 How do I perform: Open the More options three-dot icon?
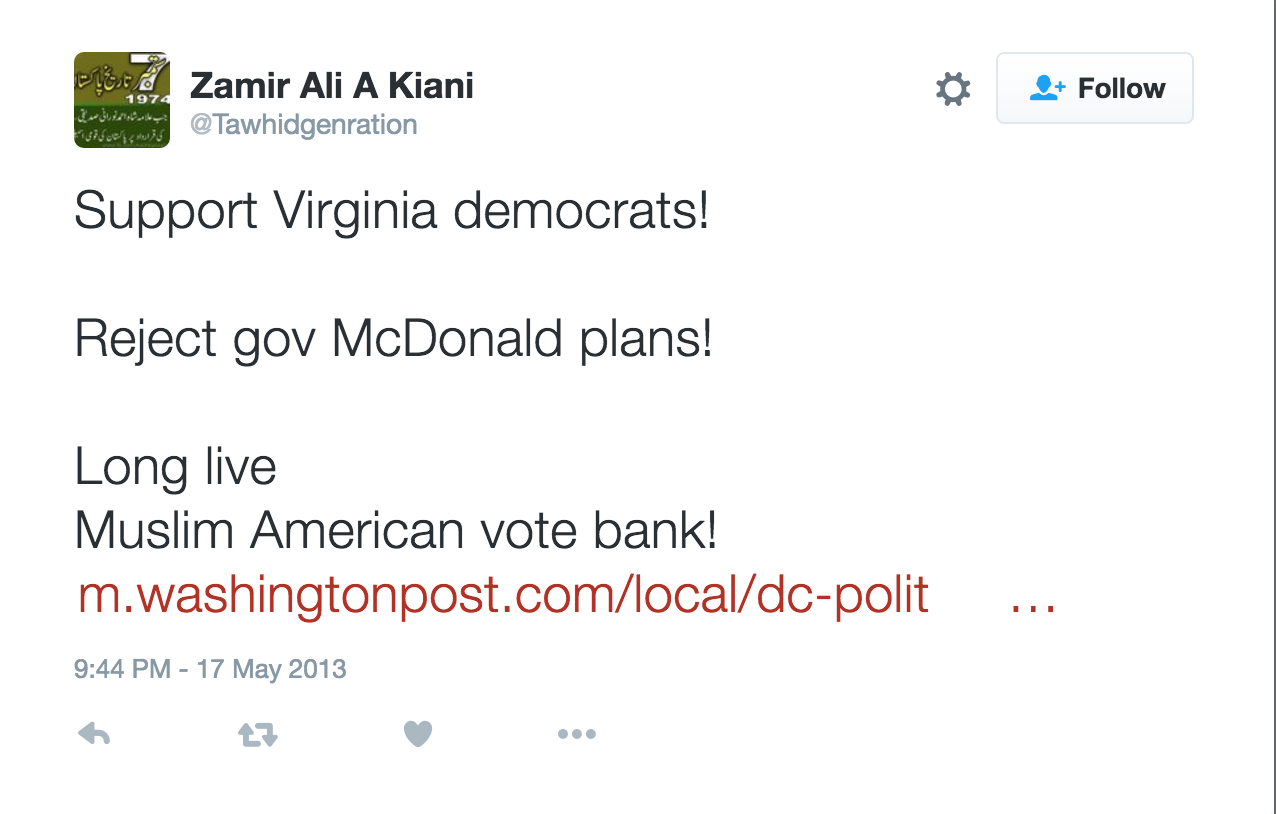click(x=577, y=735)
